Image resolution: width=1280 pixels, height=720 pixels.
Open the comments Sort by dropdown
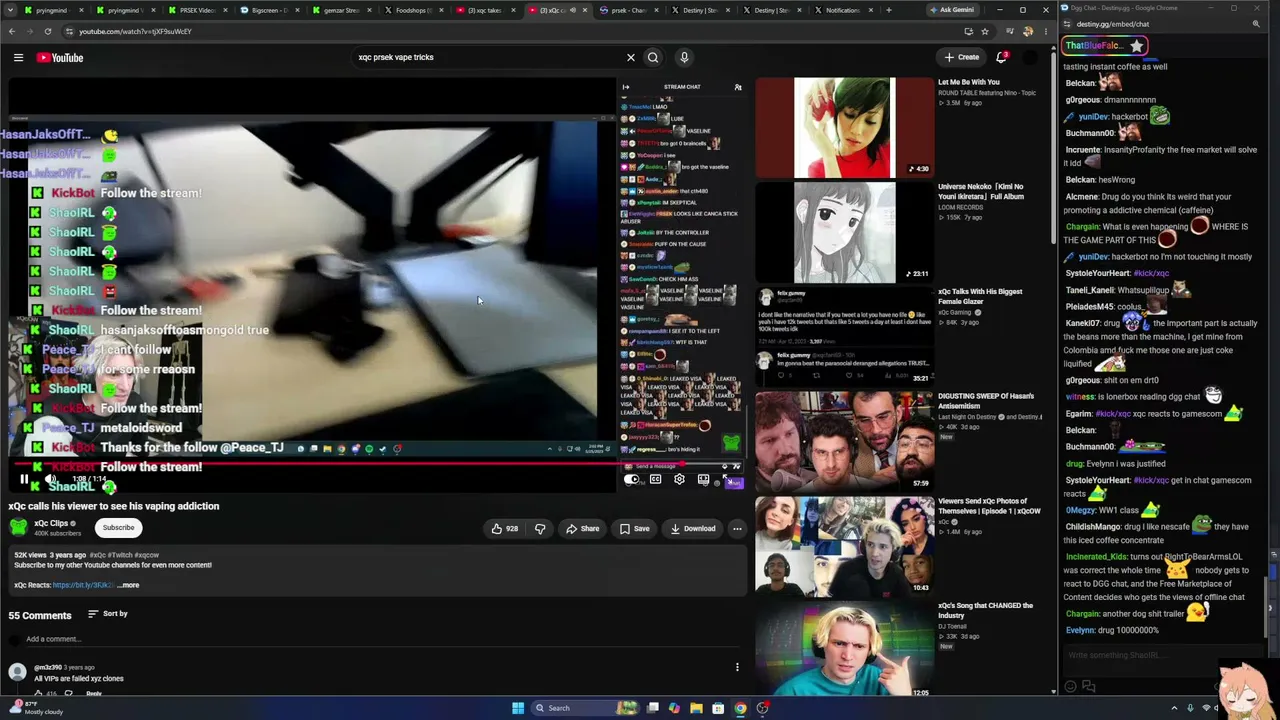point(108,614)
